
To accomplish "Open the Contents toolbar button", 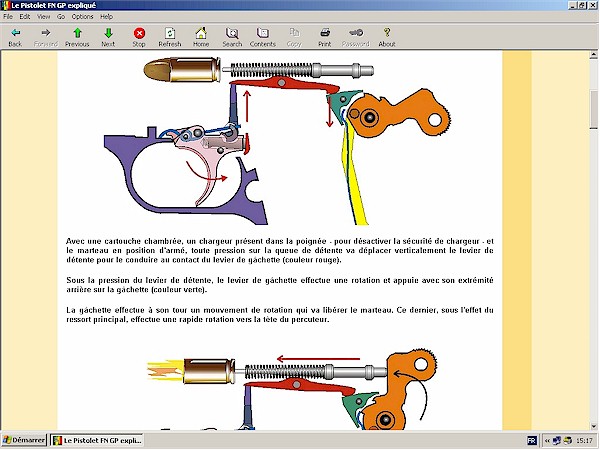I will pyautogui.click(x=263, y=37).
